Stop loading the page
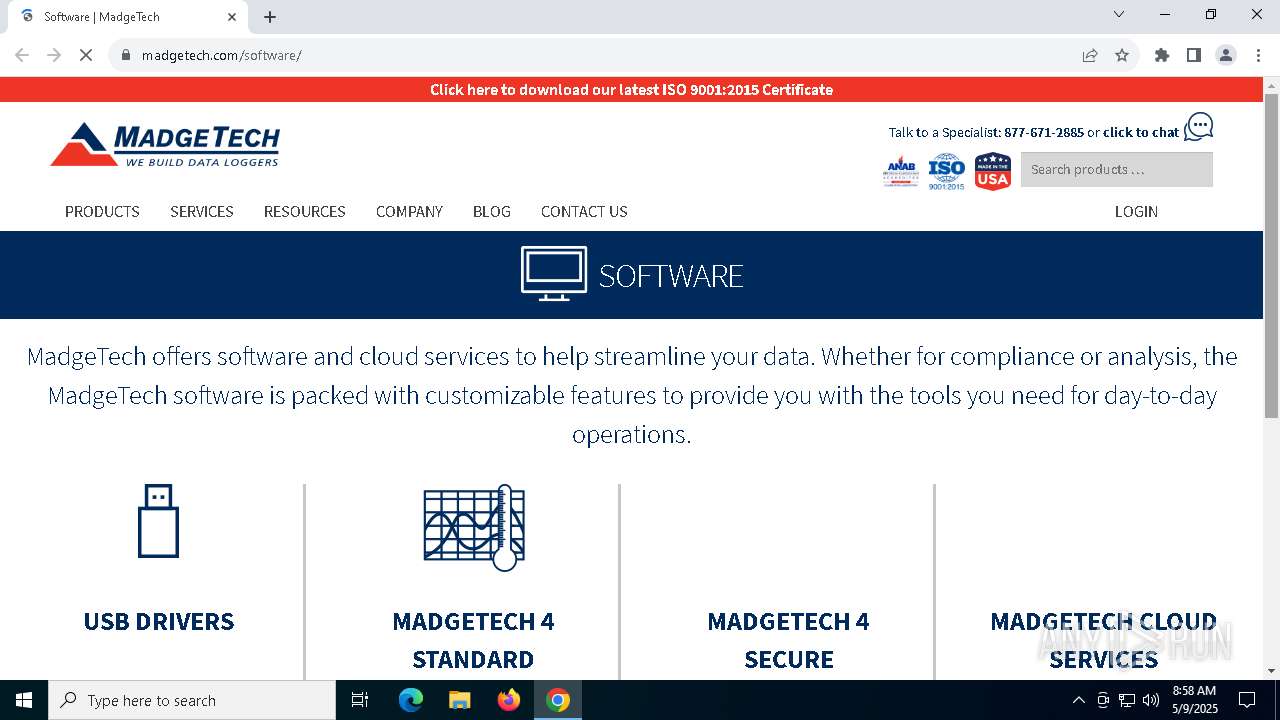 tap(86, 55)
